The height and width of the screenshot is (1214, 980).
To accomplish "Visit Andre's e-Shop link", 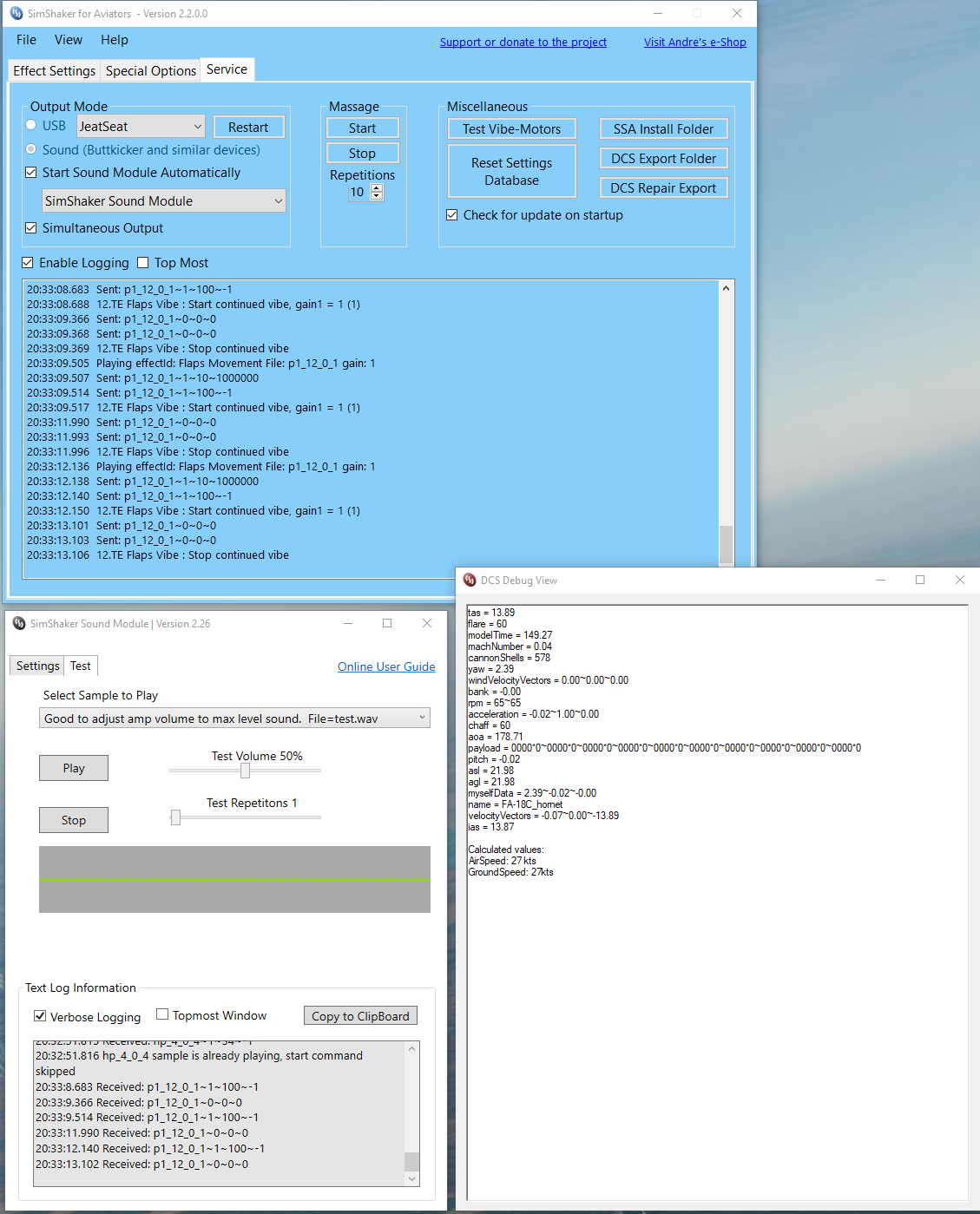I will (x=695, y=43).
